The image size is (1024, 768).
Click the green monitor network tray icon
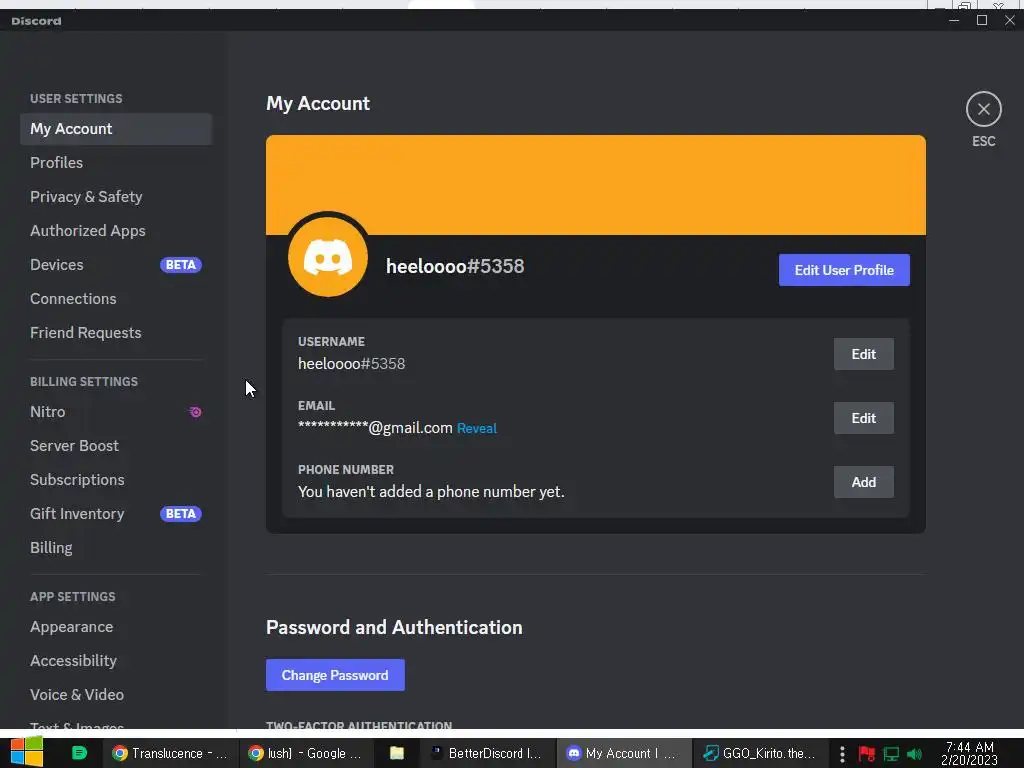(891, 754)
